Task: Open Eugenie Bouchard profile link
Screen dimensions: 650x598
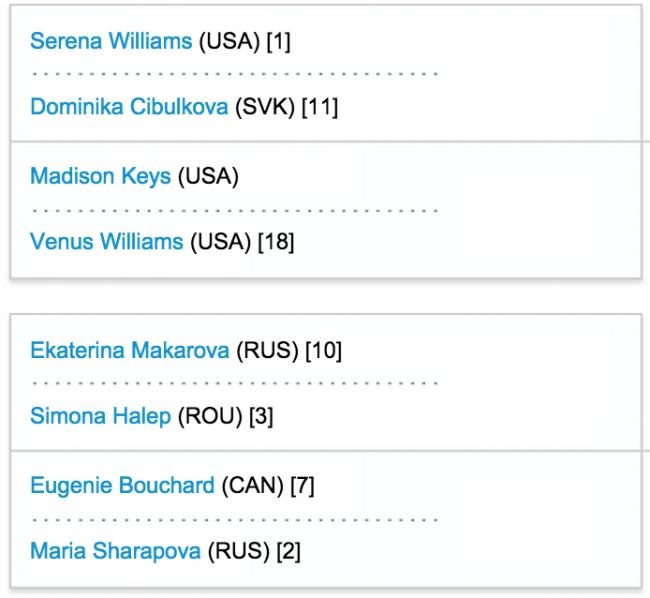Action: point(122,486)
